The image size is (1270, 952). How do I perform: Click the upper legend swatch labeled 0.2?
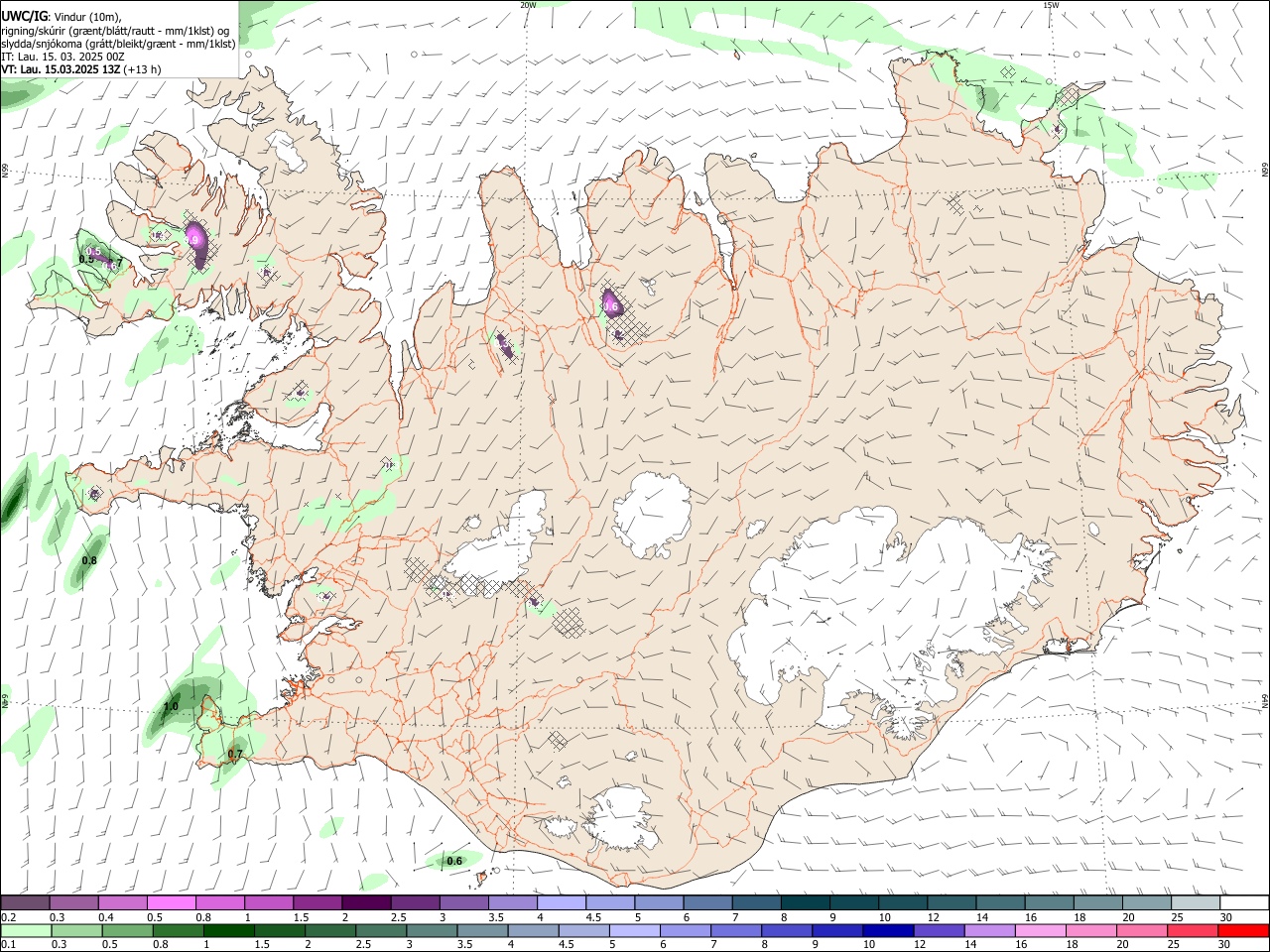(x=25, y=903)
